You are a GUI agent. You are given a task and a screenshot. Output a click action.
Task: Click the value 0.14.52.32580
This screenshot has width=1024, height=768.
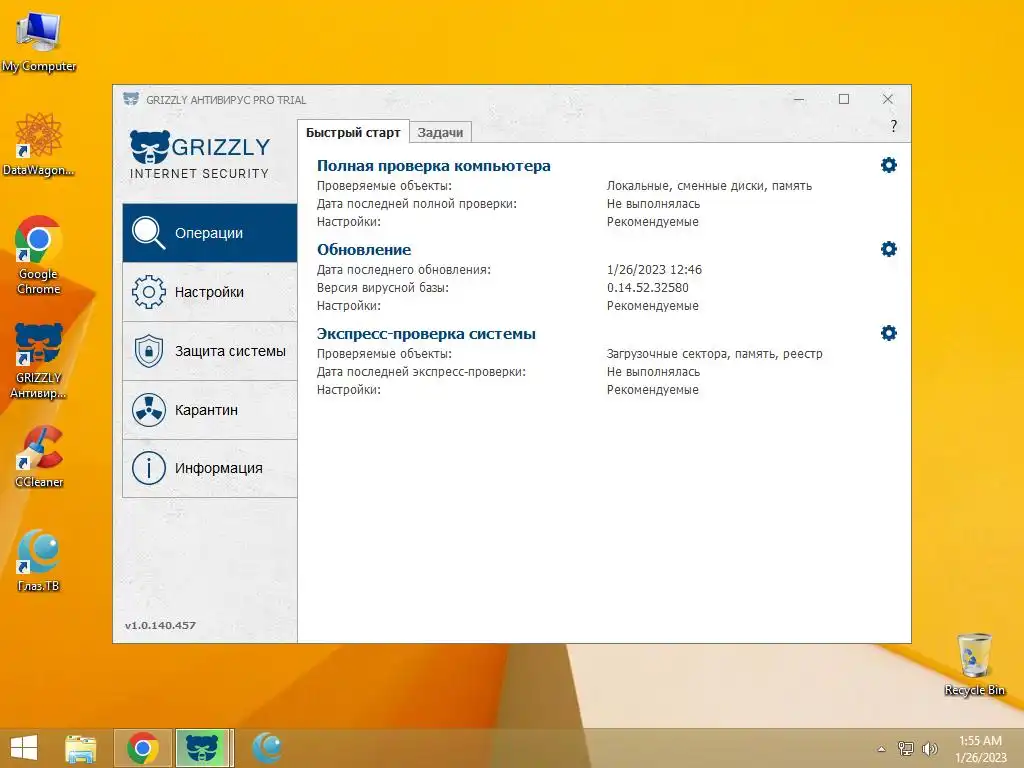click(647, 287)
